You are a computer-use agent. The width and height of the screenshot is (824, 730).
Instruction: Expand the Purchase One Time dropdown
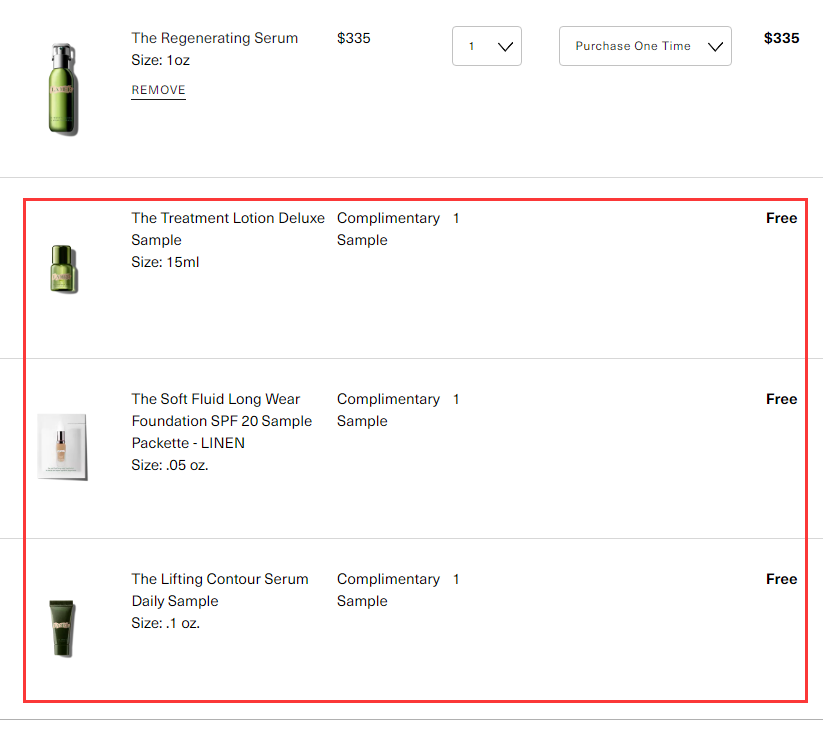[x=645, y=46]
